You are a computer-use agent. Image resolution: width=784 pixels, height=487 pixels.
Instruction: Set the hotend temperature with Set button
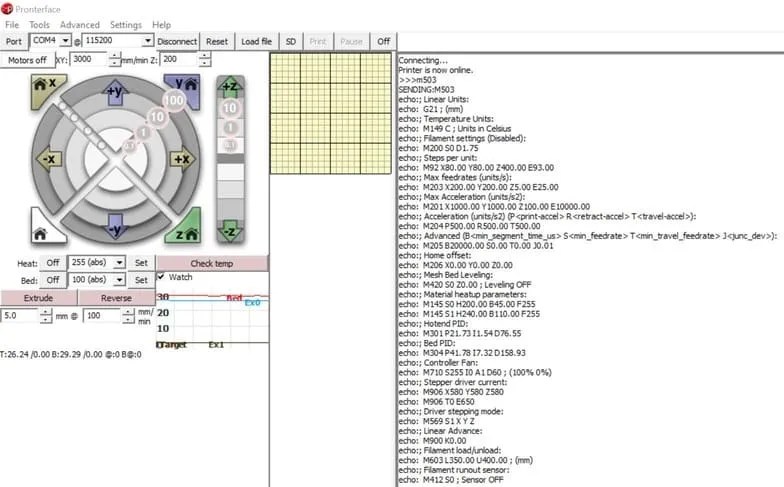[142, 262]
